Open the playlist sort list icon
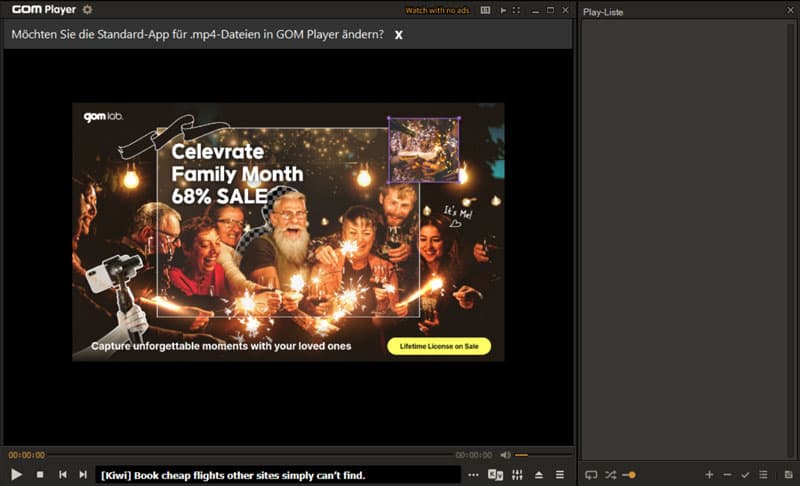This screenshot has width=800, height=486. (x=763, y=475)
